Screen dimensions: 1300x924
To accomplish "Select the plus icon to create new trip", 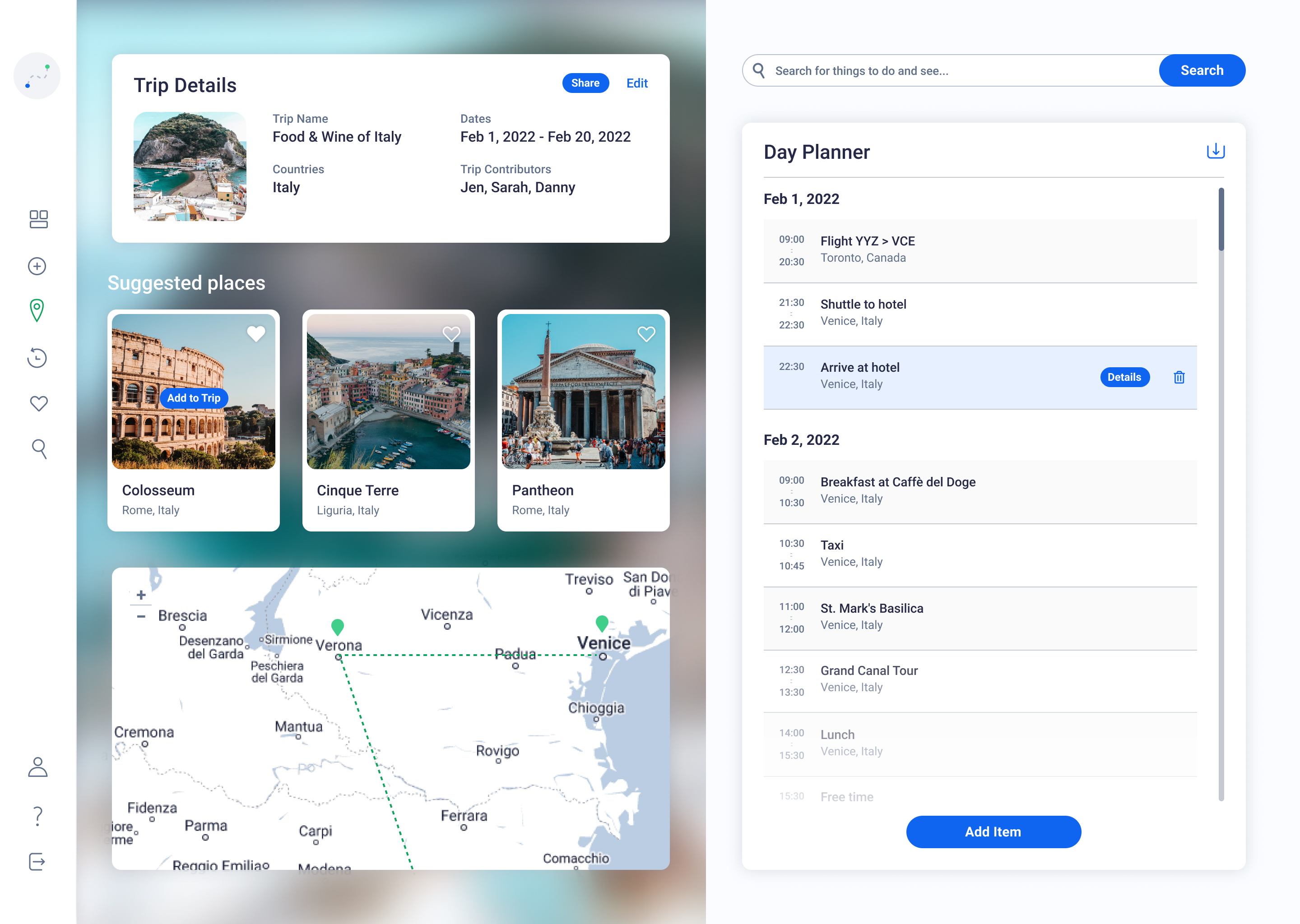I will [37, 266].
